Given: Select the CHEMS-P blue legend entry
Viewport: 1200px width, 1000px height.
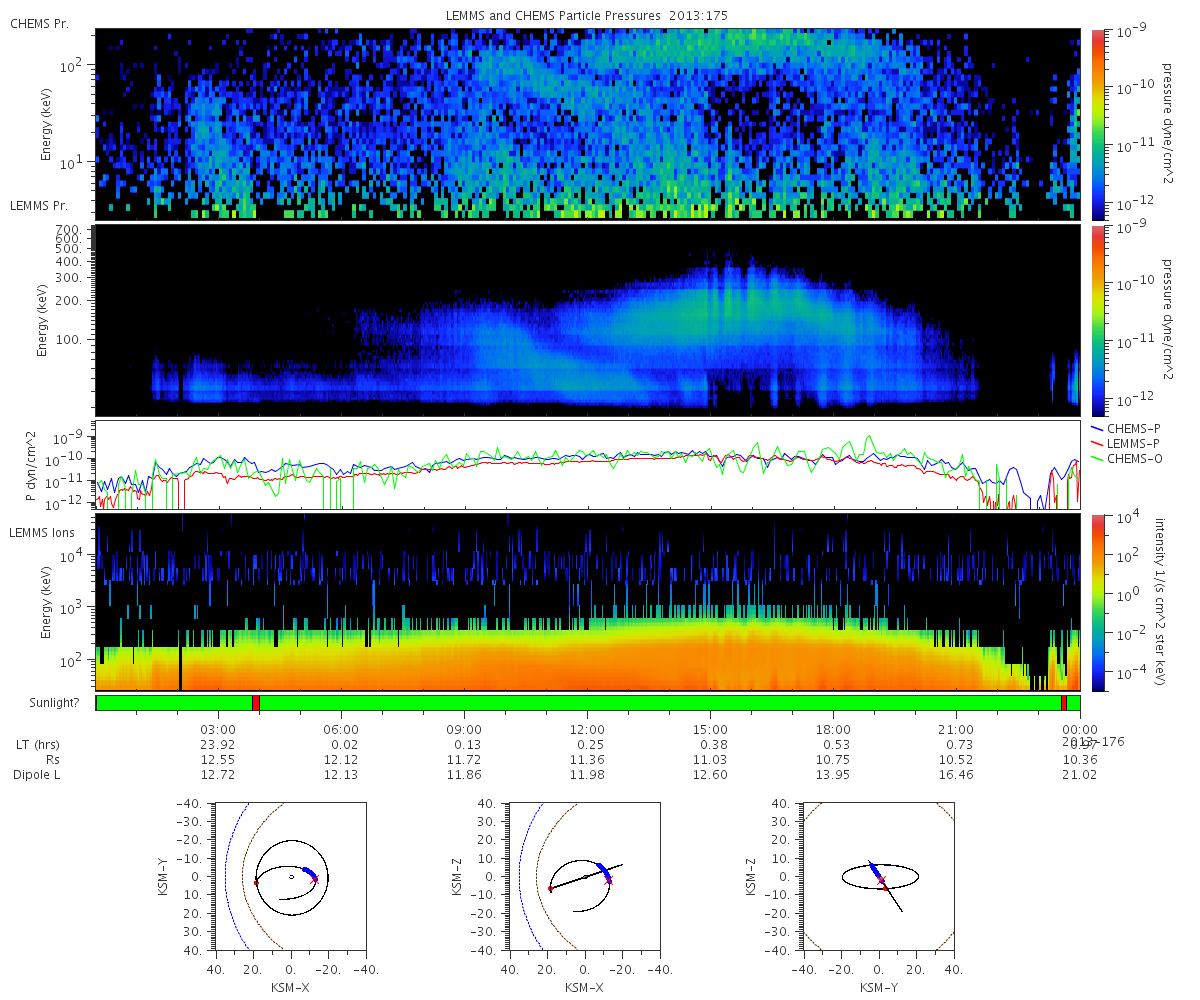Looking at the screenshot, I should tap(1128, 428).
